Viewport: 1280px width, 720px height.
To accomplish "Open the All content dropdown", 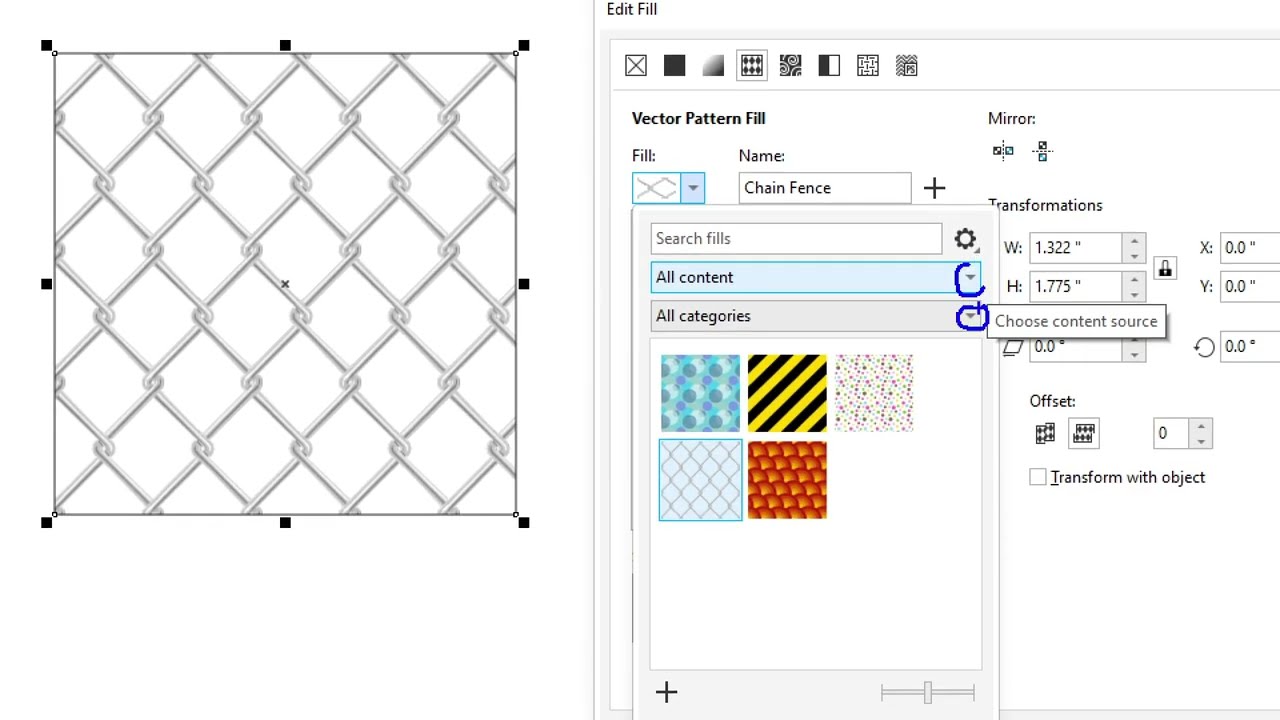I will (x=816, y=278).
